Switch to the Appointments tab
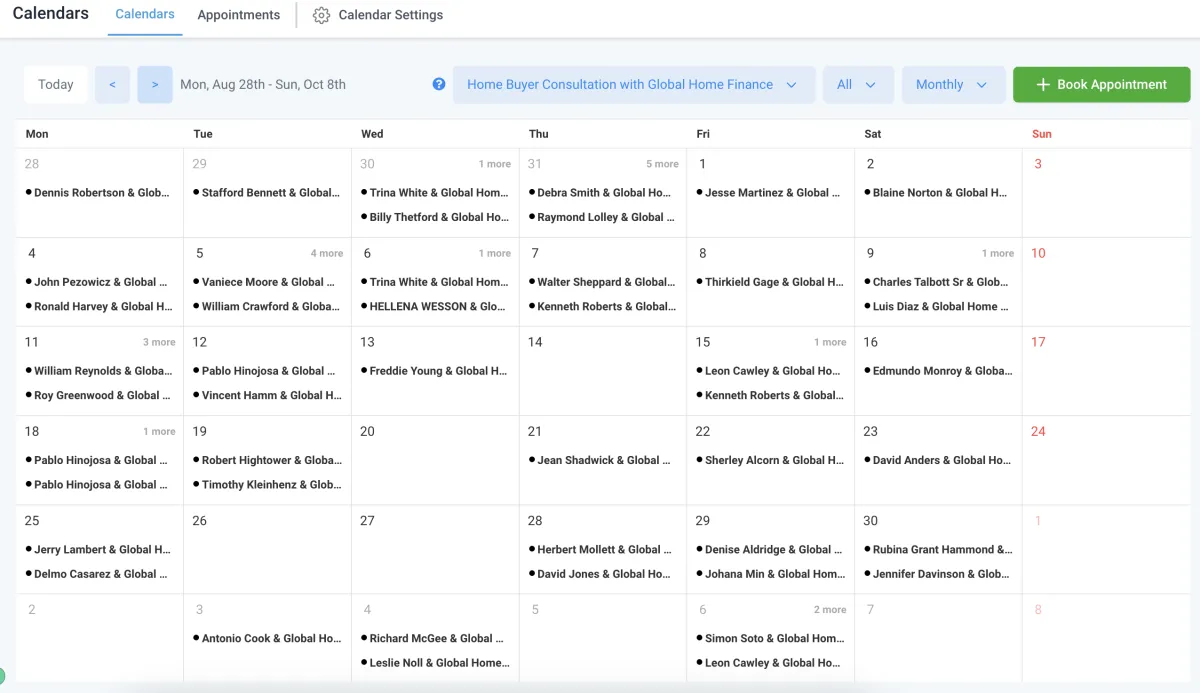The width and height of the screenshot is (1200, 693). [x=239, y=15]
